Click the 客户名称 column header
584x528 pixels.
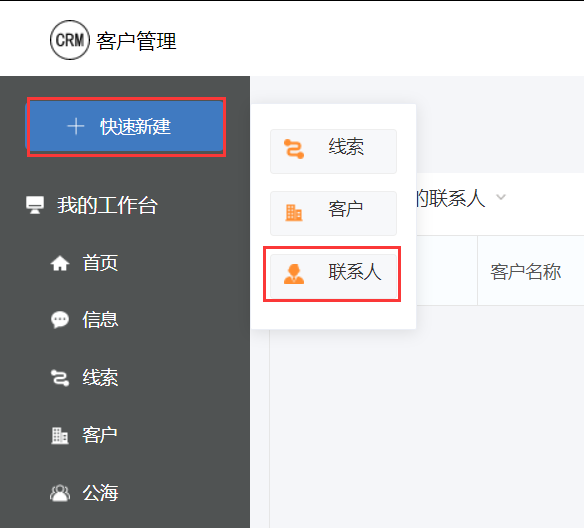point(526,271)
